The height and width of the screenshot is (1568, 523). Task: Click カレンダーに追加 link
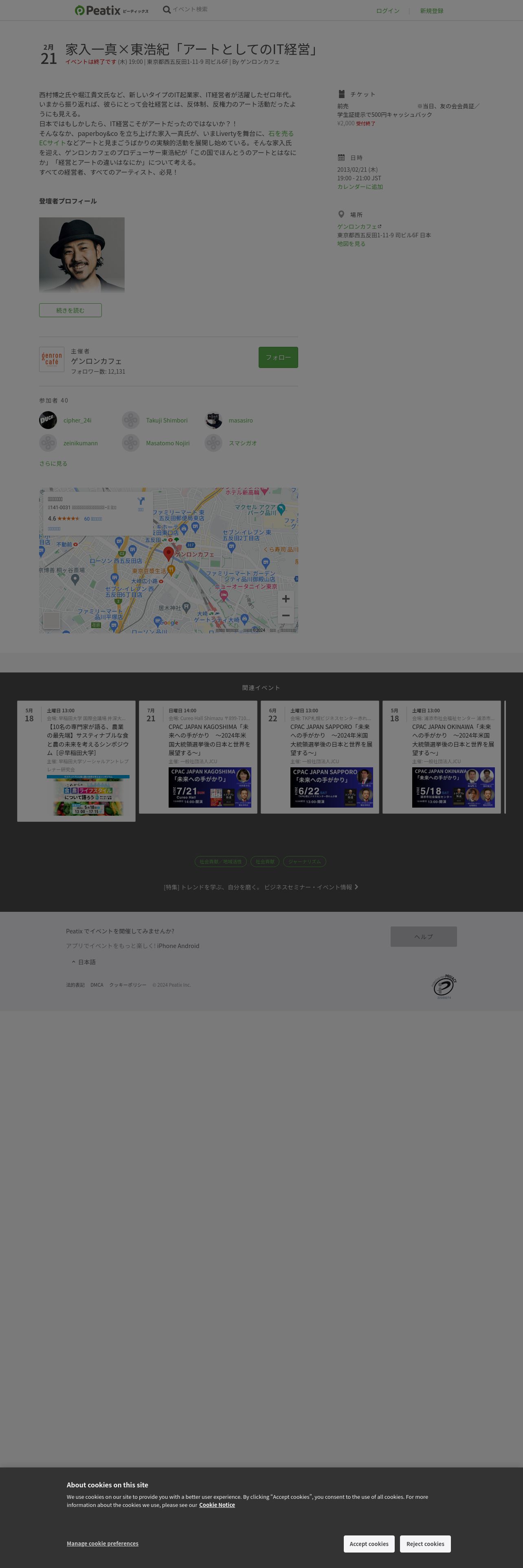coord(360,187)
